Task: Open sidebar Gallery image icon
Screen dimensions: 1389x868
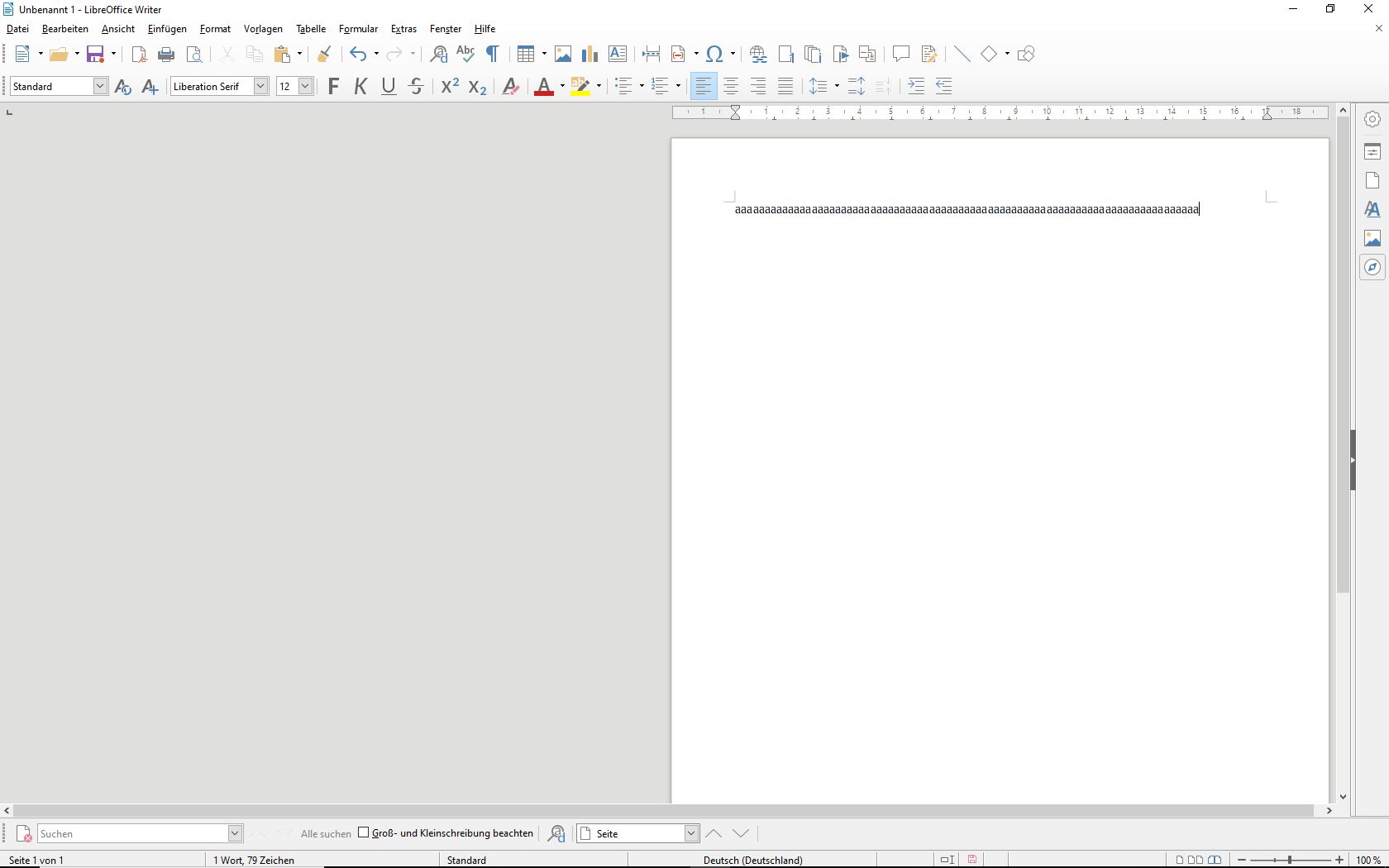Action: point(1372,239)
